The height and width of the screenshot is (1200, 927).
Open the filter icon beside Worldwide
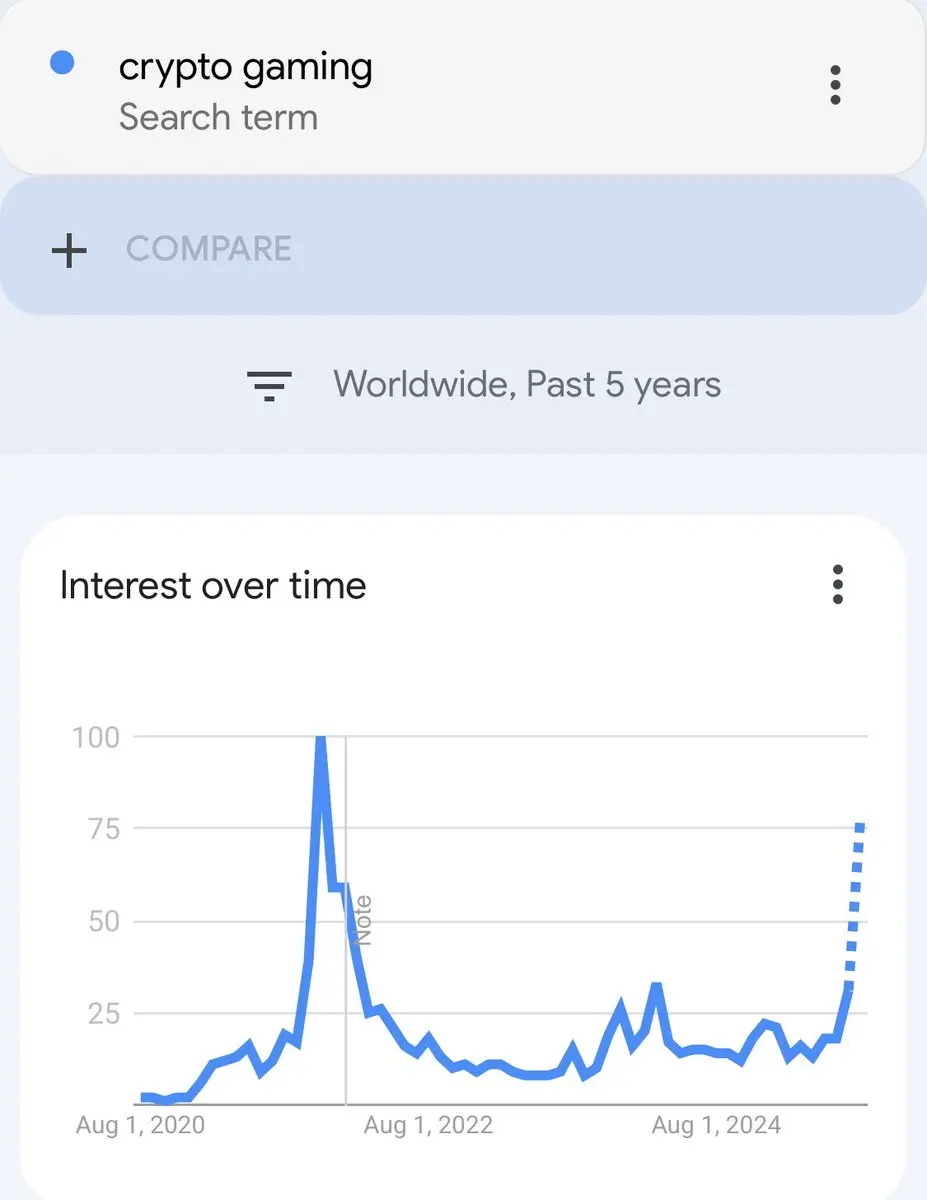click(269, 385)
